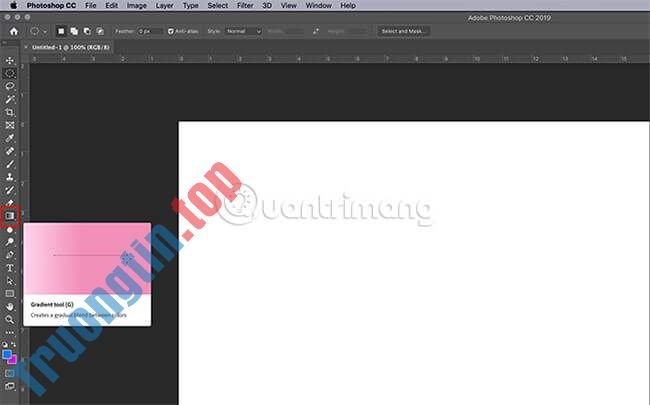Select the Rectangle shape tool
The height and width of the screenshot is (405, 650).
(x=10, y=293)
